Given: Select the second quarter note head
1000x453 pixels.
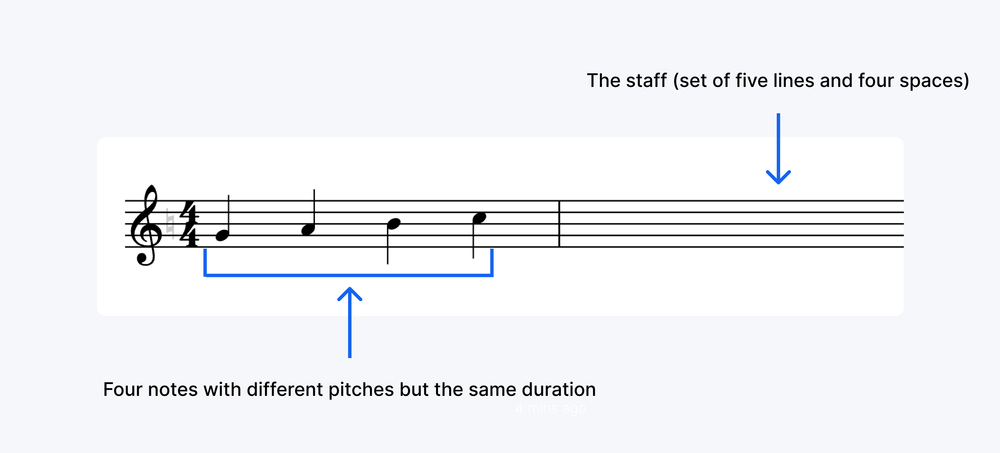Looking at the screenshot, I should click(x=308, y=230).
